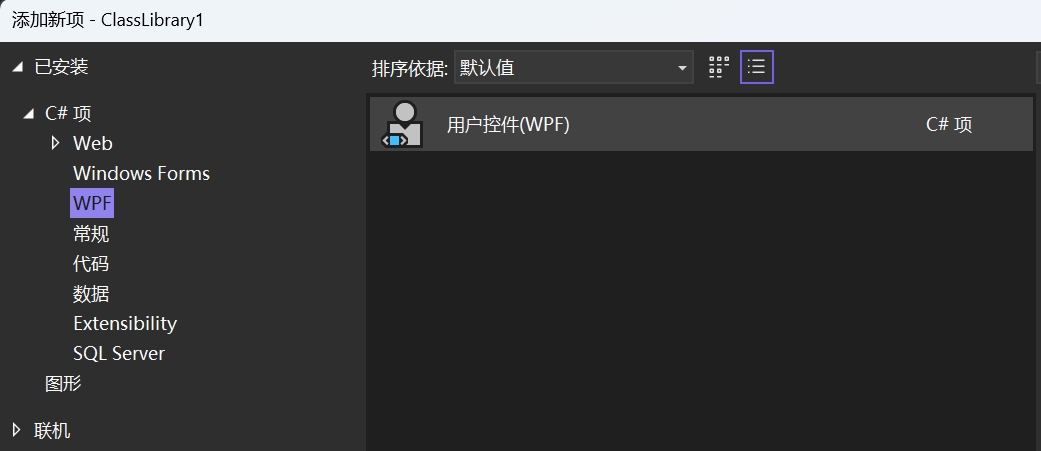Select Windows Forms category
Image resolution: width=1041 pixels, height=451 pixels.
coord(141,173)
